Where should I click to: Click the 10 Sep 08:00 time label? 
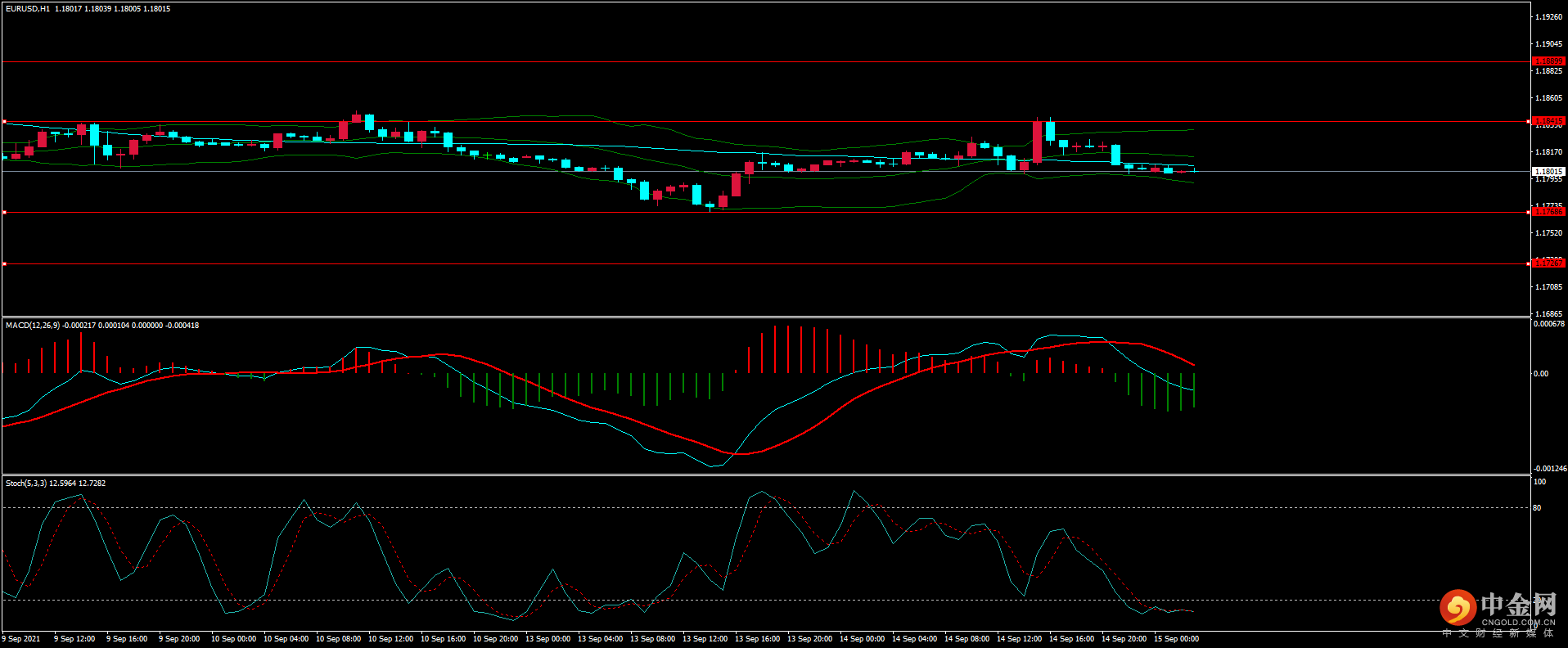338,639
